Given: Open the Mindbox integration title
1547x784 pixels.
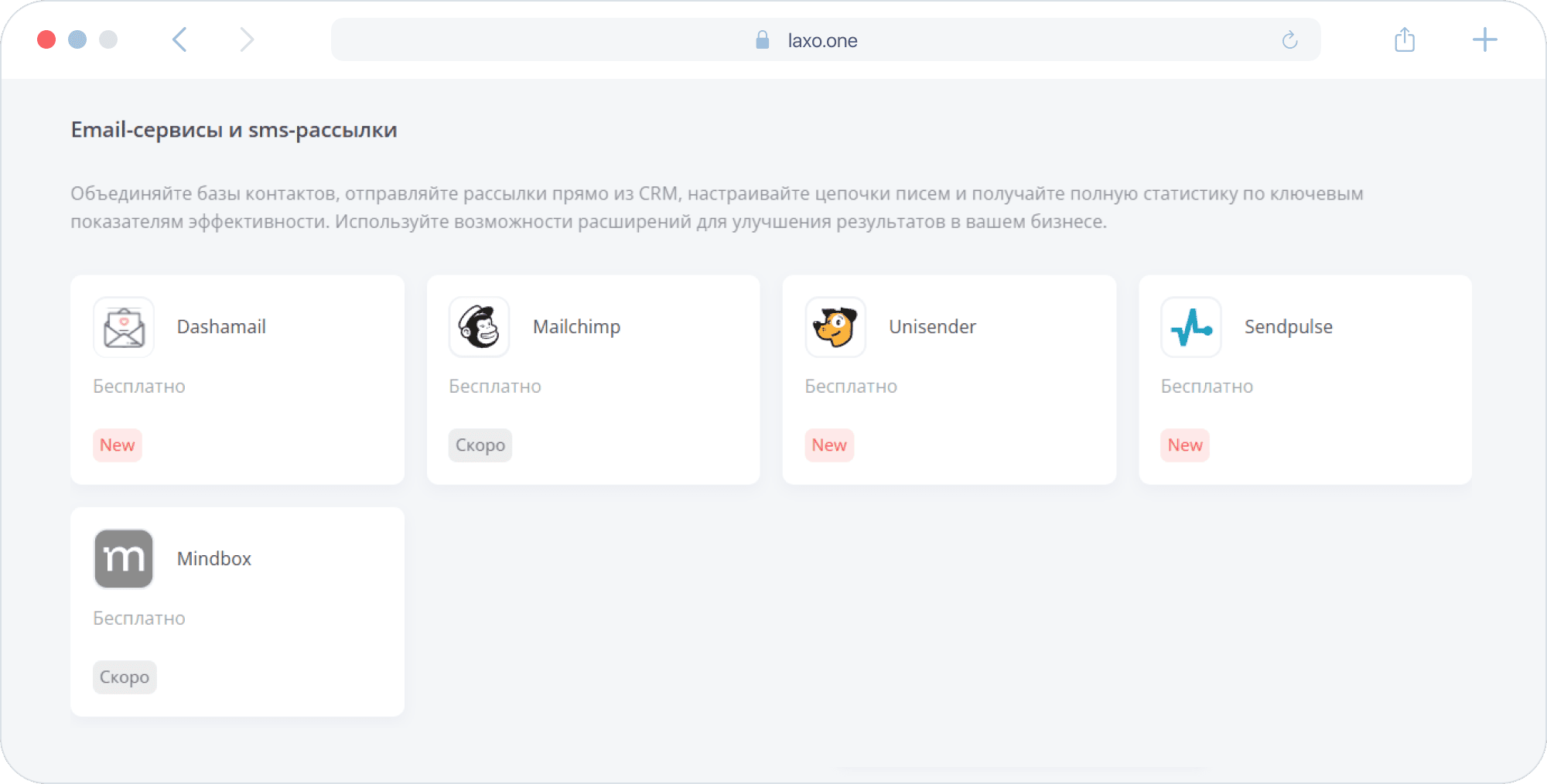Looking at the screenshot, I should point(214,559).
